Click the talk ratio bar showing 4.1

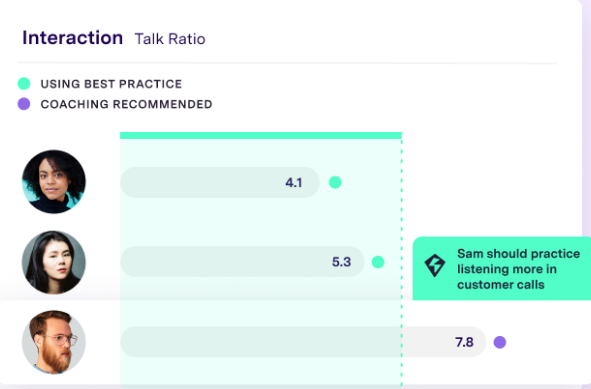[220, 182]
